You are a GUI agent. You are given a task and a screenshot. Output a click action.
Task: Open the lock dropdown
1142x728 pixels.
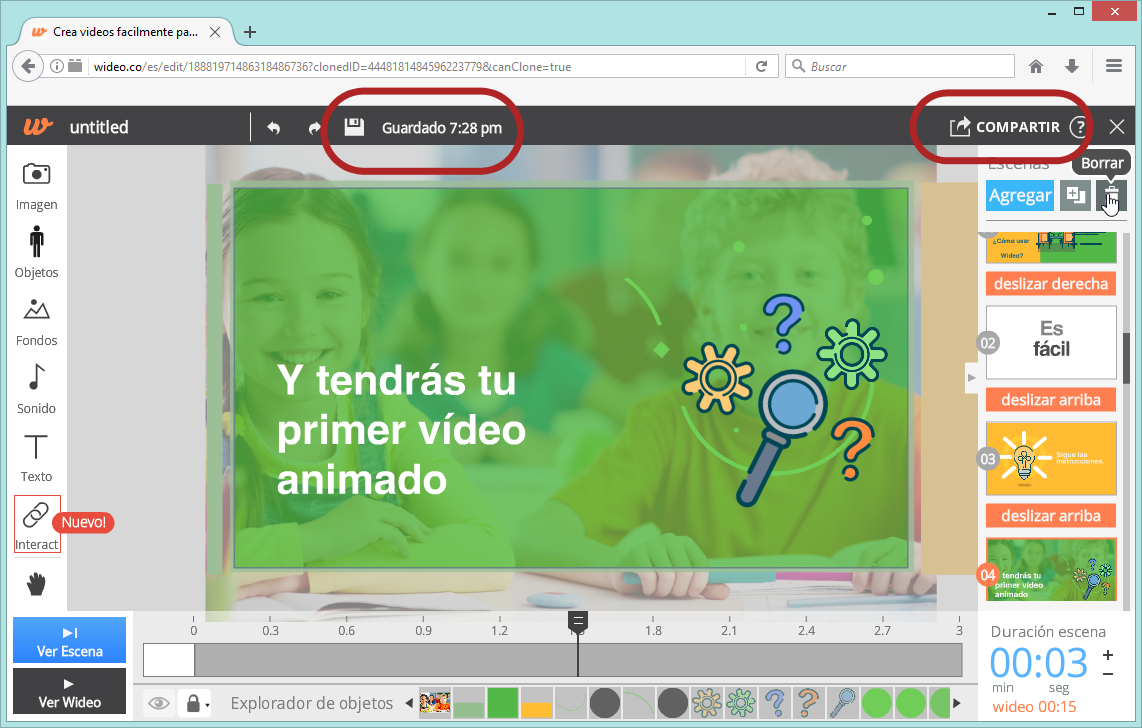[196, 703]
